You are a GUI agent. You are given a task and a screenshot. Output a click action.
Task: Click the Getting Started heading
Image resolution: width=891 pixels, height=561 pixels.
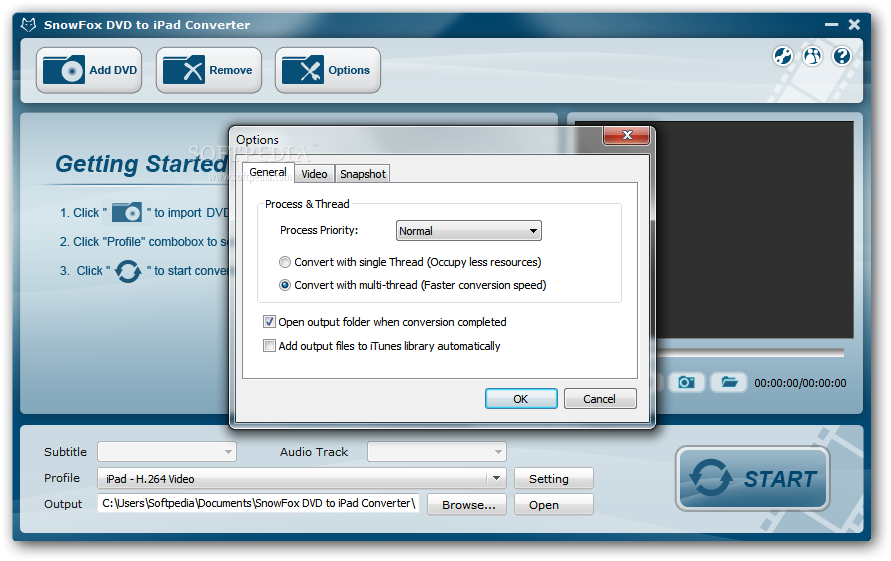click(141, 164)
